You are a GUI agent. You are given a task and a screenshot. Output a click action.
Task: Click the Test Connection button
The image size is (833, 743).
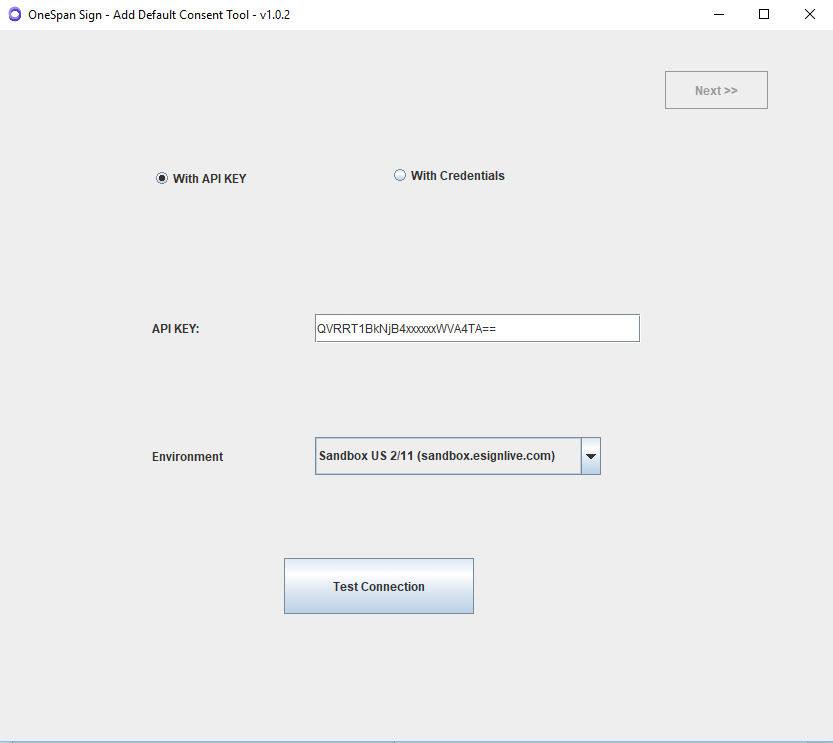379,586
